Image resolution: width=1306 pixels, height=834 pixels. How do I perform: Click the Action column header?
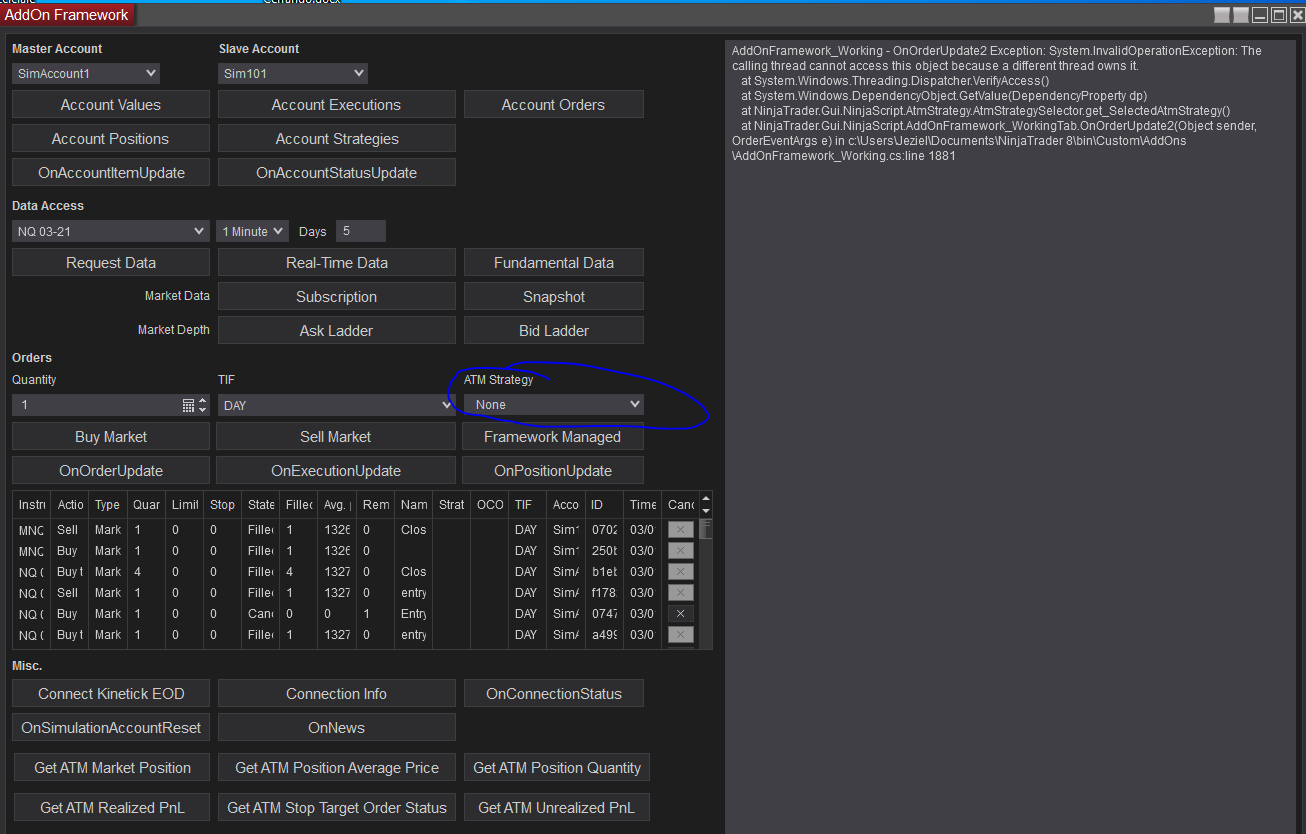[70, 505]
